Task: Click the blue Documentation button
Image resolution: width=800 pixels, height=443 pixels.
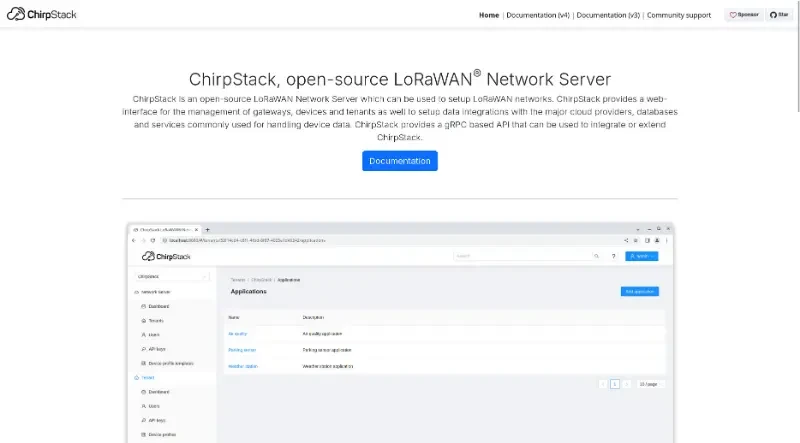Action: [400, 161]
